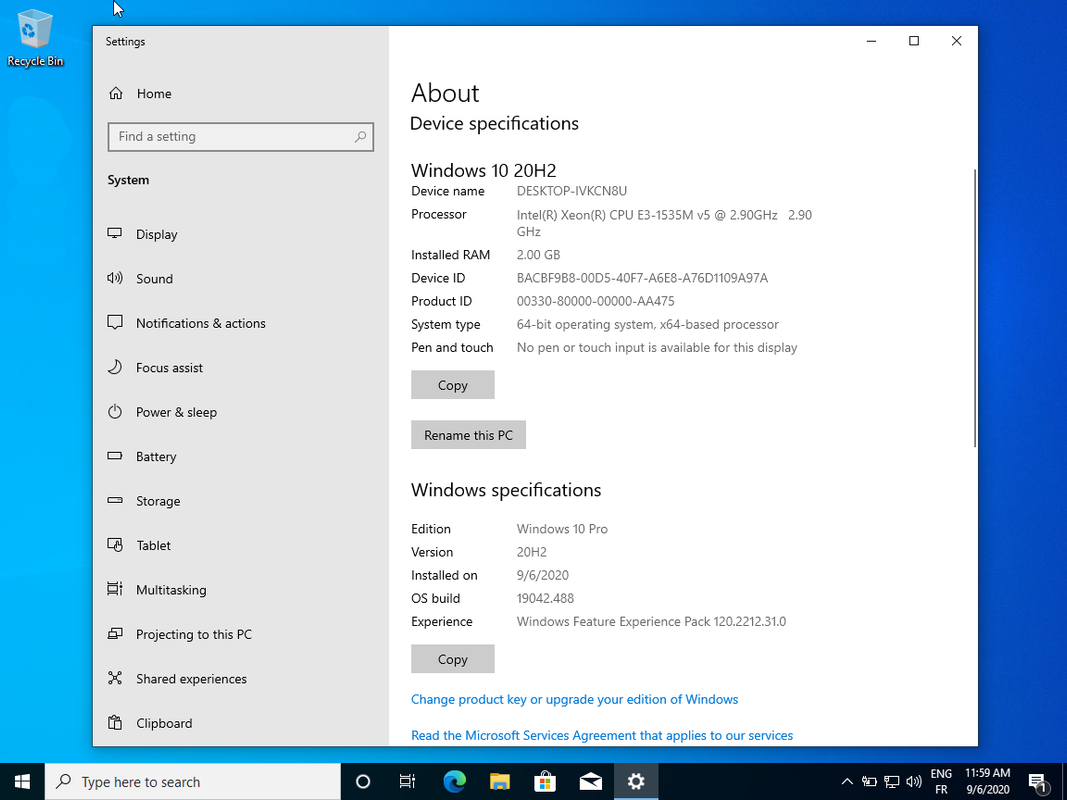Click the Clipboard icon in sidebar

(x=115, y=722)
